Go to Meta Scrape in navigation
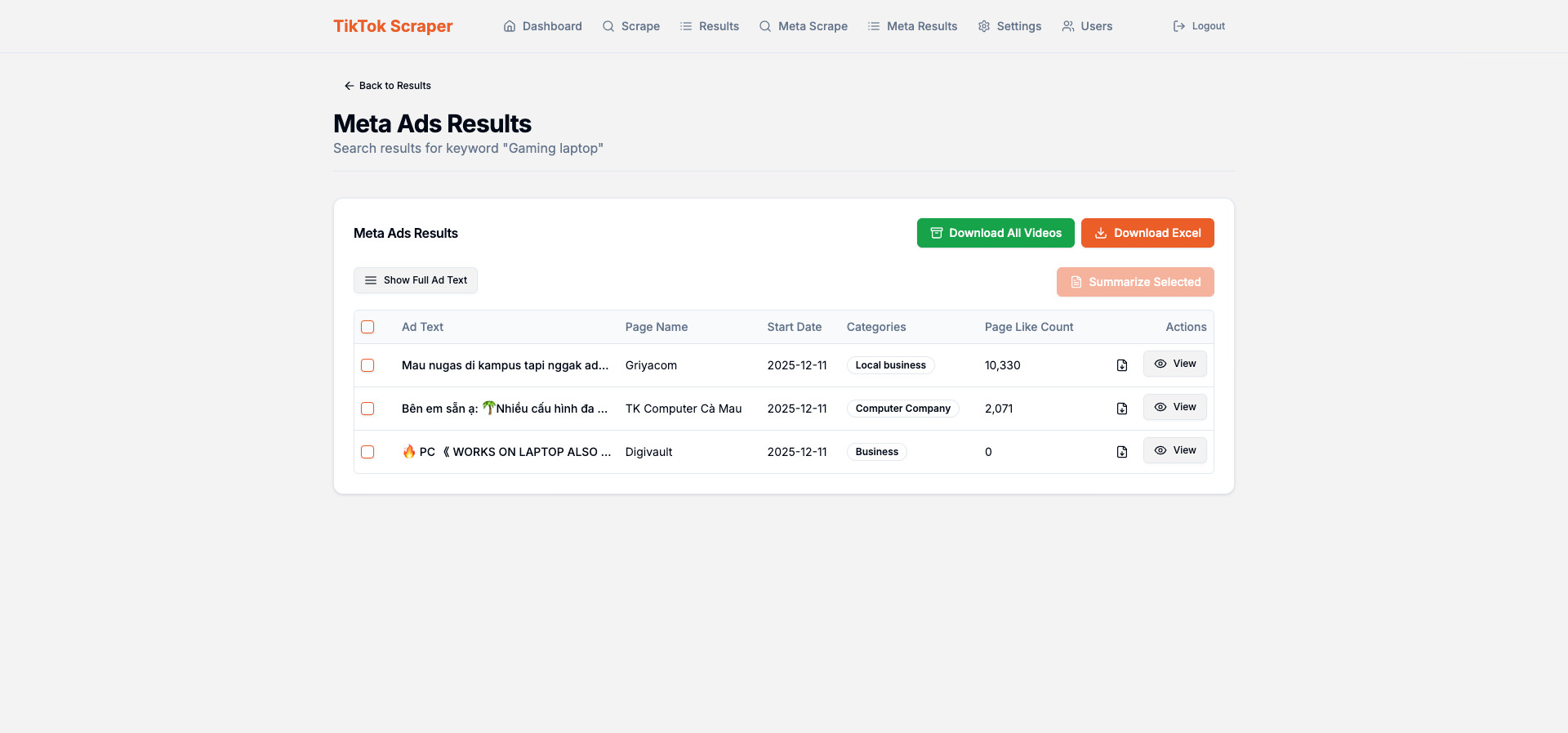The image size is (1568, 733). click(x=804, y=26)
